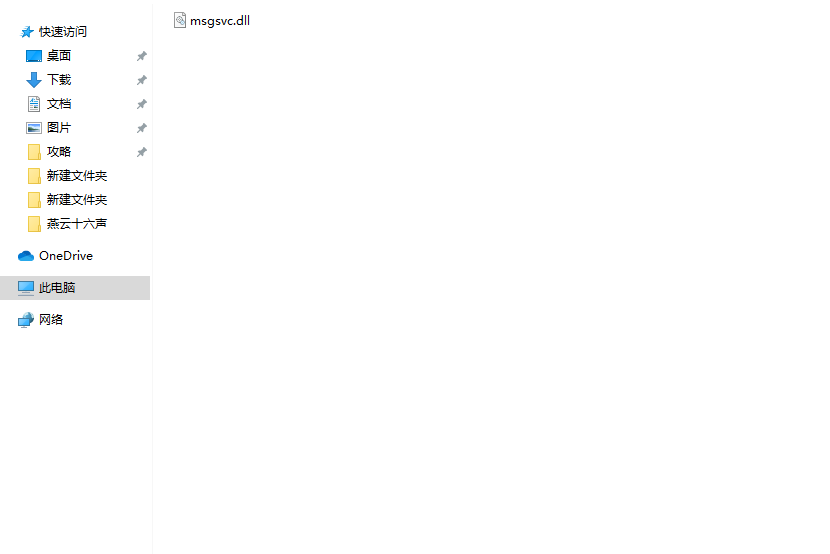Click the pin icon beside 攻略
This screenshot has width=830, height=554.
click(x=141, y=152)
